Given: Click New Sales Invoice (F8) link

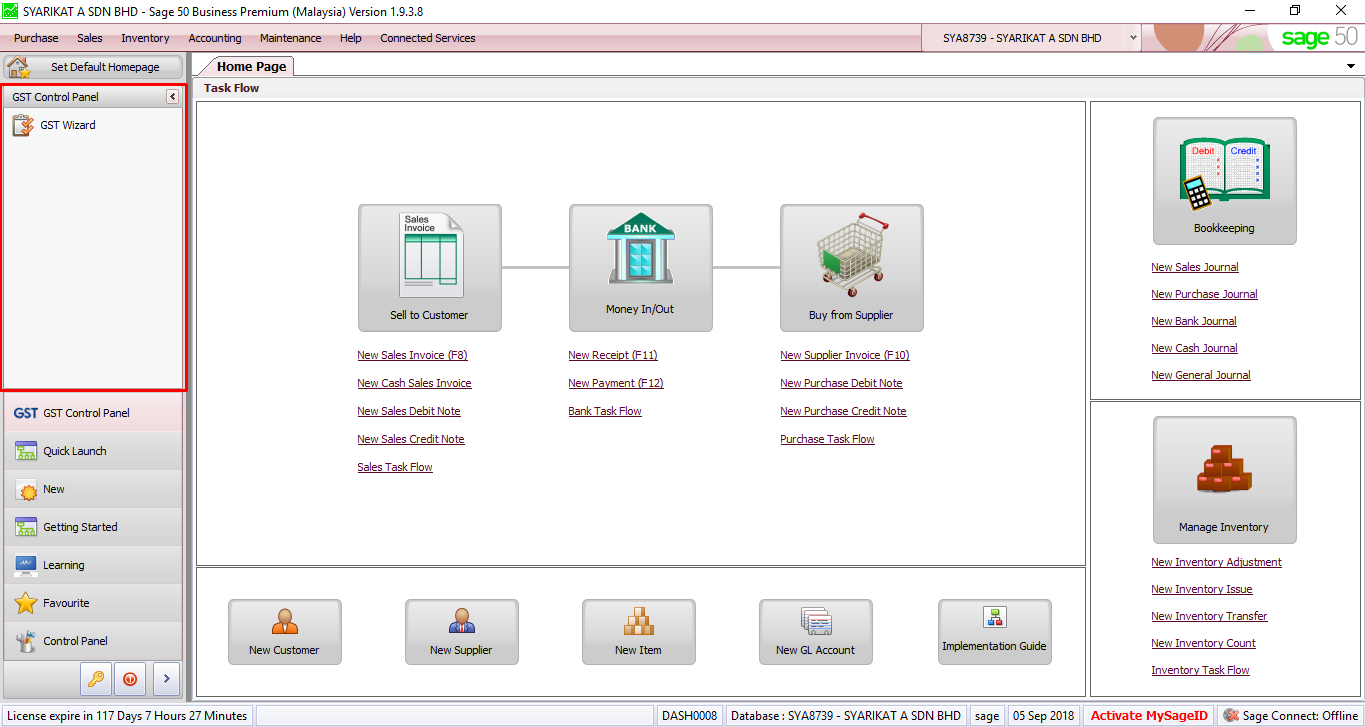Looking at the screenshot, I should click(x=412, y=355).
